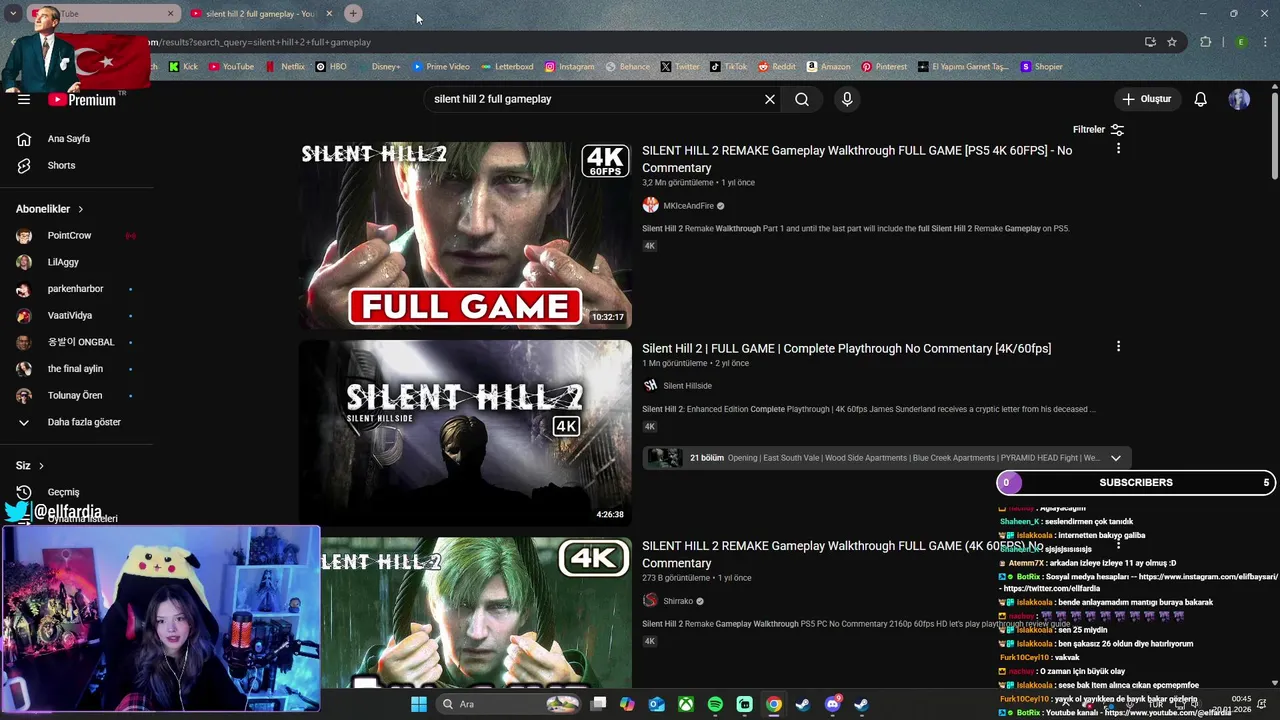Viewport: 1280px width, 720px height.
Task: Open the notifications bell
Action: 1201,99
